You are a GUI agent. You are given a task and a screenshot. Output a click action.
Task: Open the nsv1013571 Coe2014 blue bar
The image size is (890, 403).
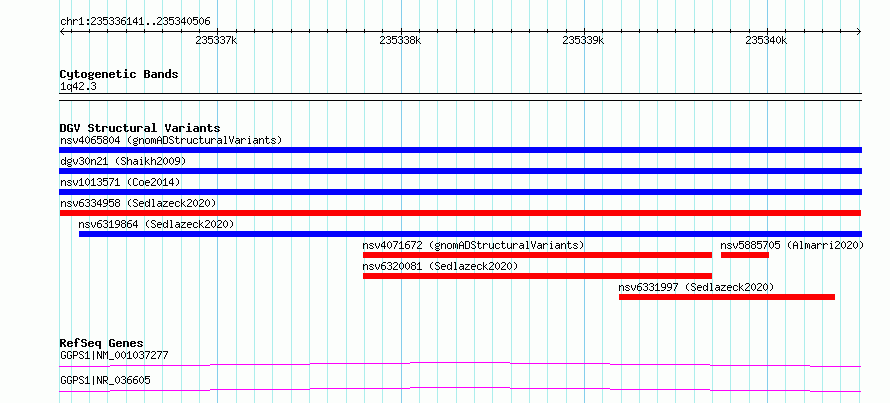[460, 192]
